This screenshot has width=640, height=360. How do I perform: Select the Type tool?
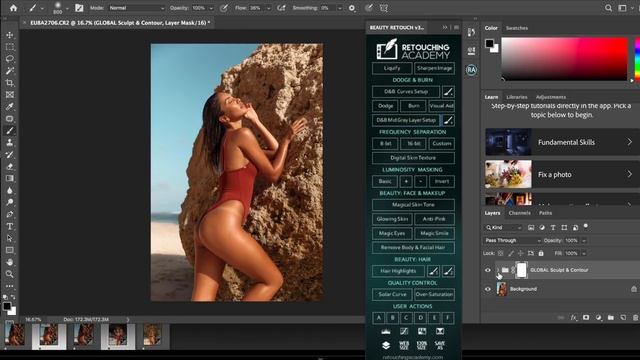[x=10, y=226]
